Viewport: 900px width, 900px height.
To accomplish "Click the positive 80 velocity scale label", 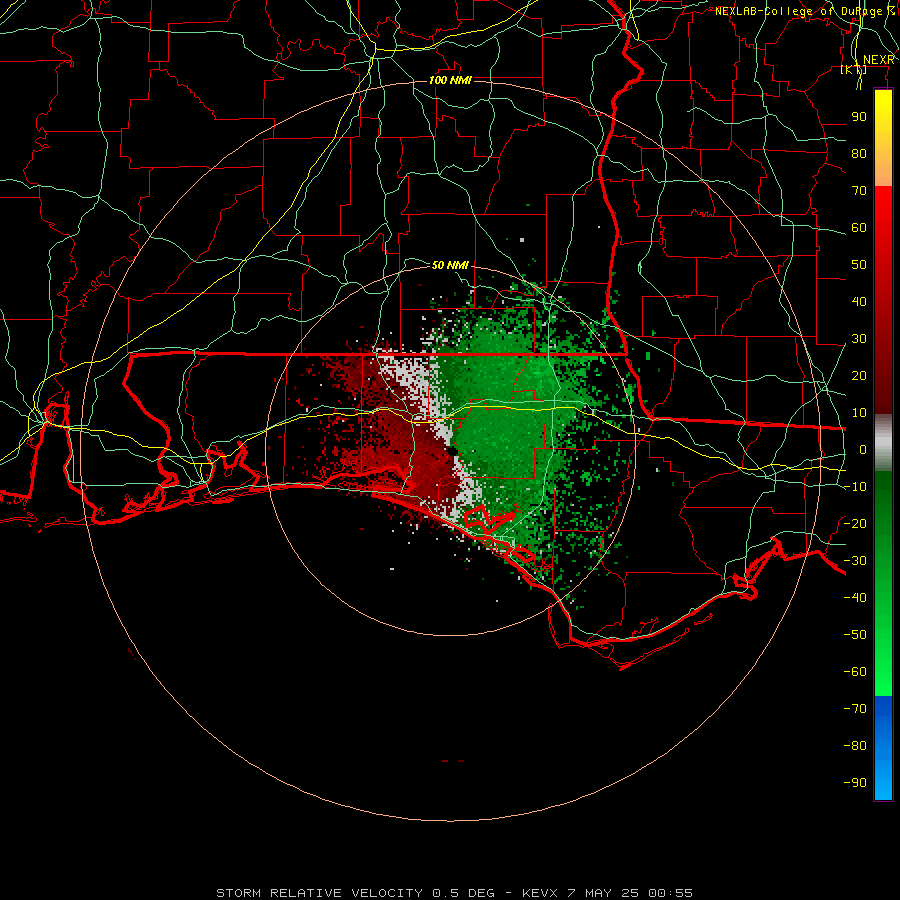I will tap(859, 153).
